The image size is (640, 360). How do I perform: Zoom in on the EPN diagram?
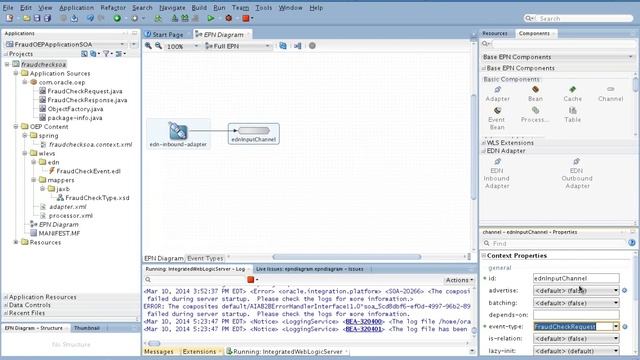pos(148,46)
